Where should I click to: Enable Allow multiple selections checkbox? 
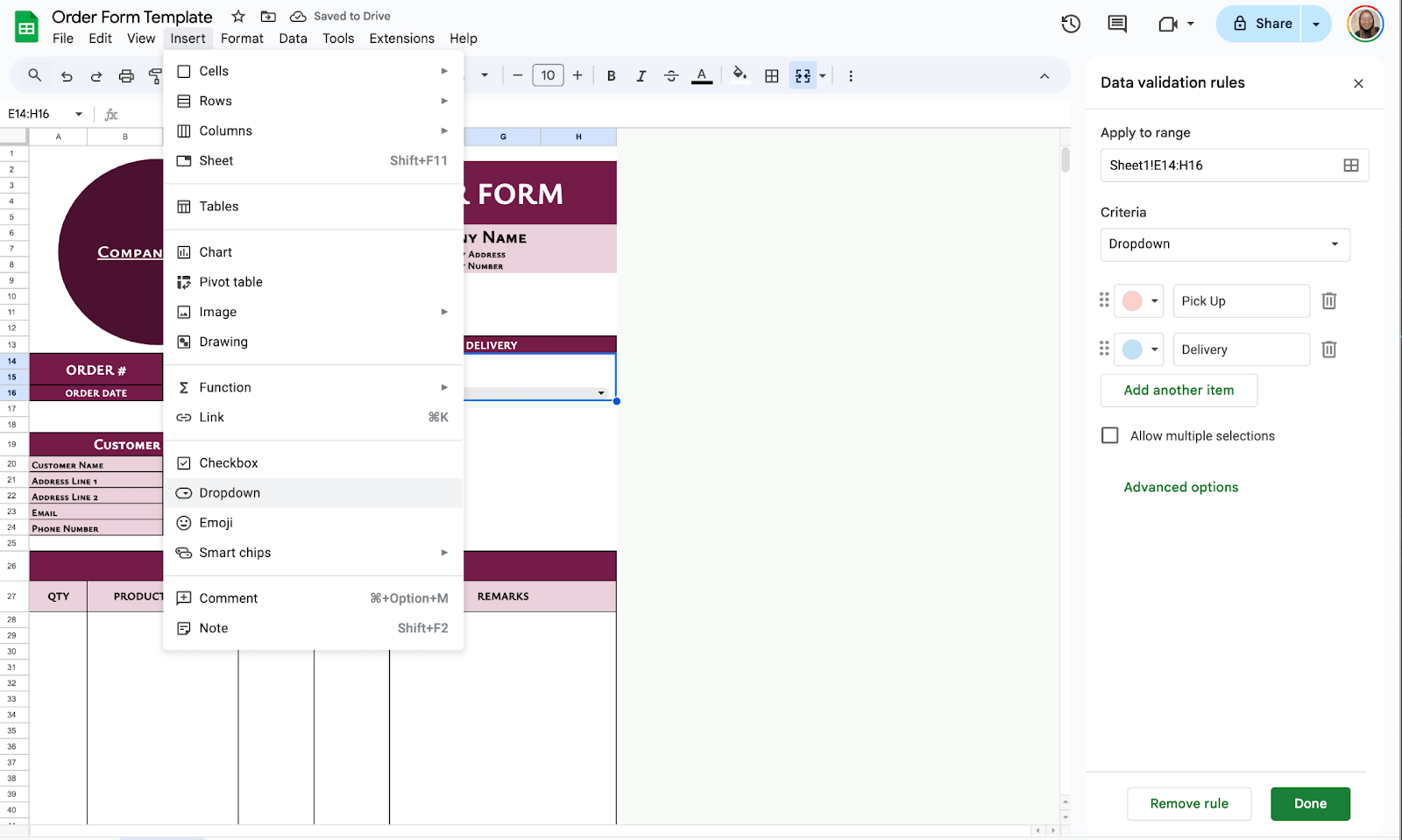(1109, 436)
